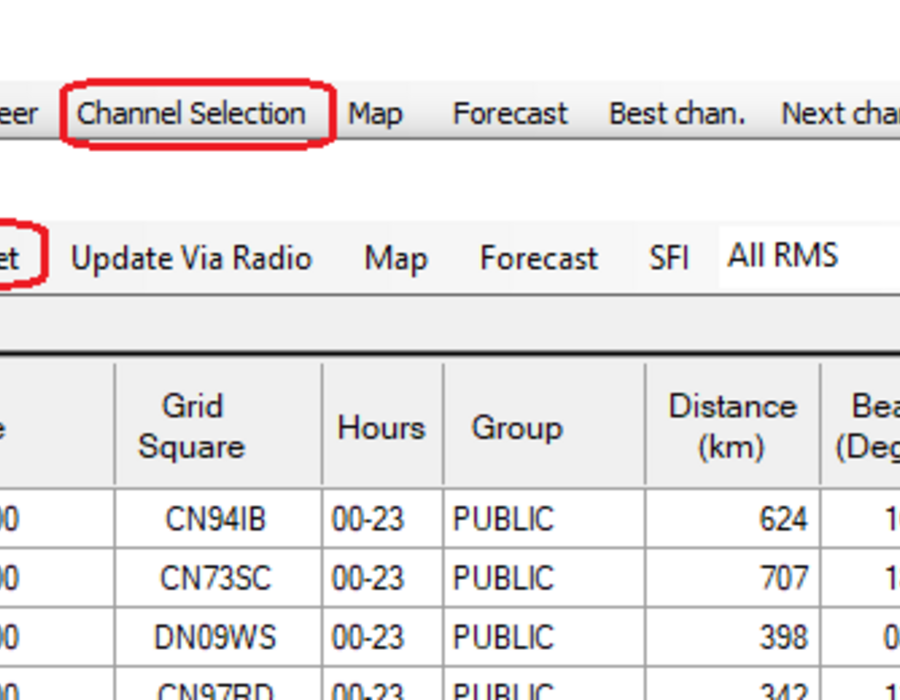Open Forecast in the top menu bar

pos(510,114)
